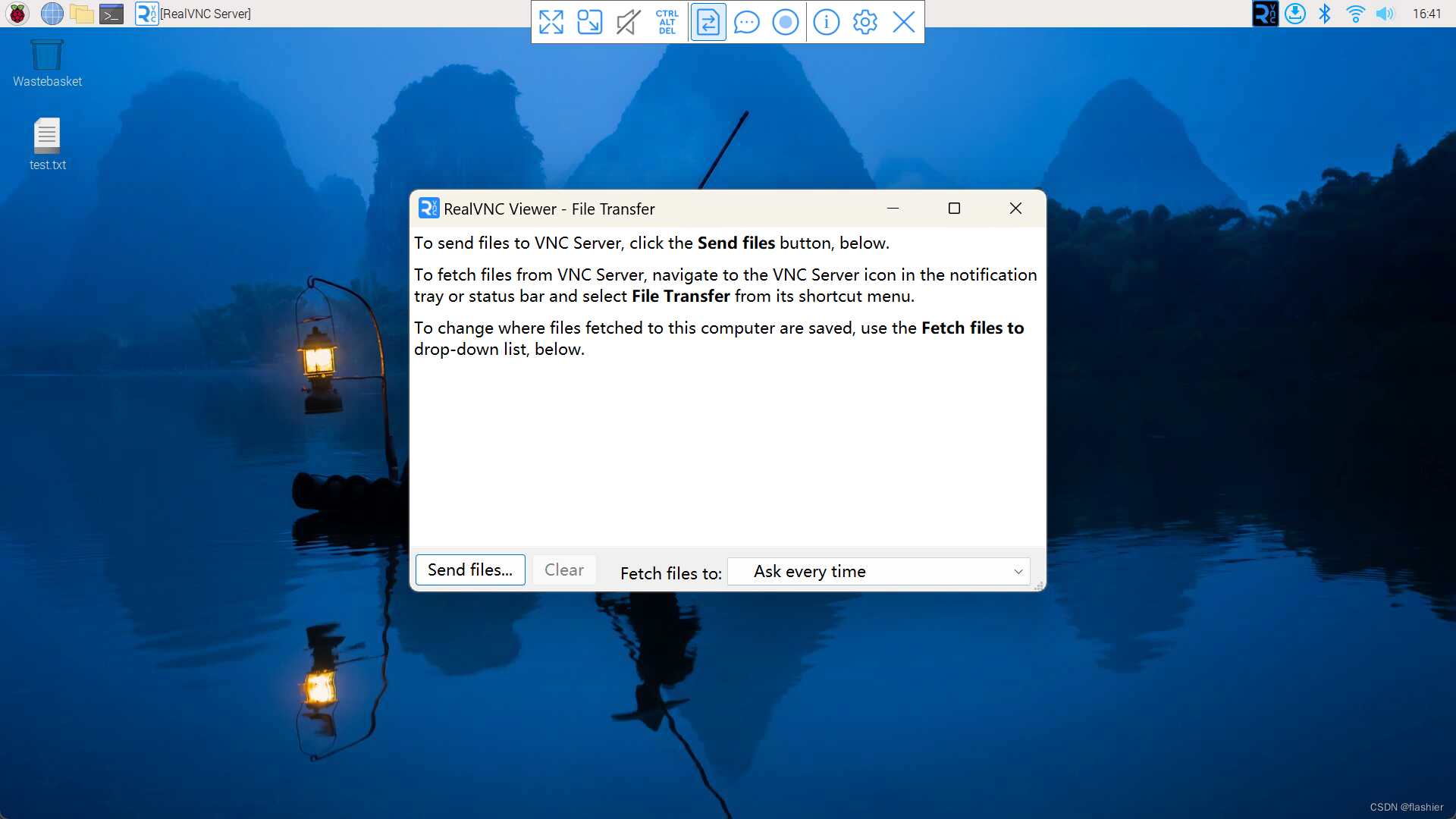1456x819 pixels.
Task: Open the terminal from the taskbar
Action: pos(111,14)
